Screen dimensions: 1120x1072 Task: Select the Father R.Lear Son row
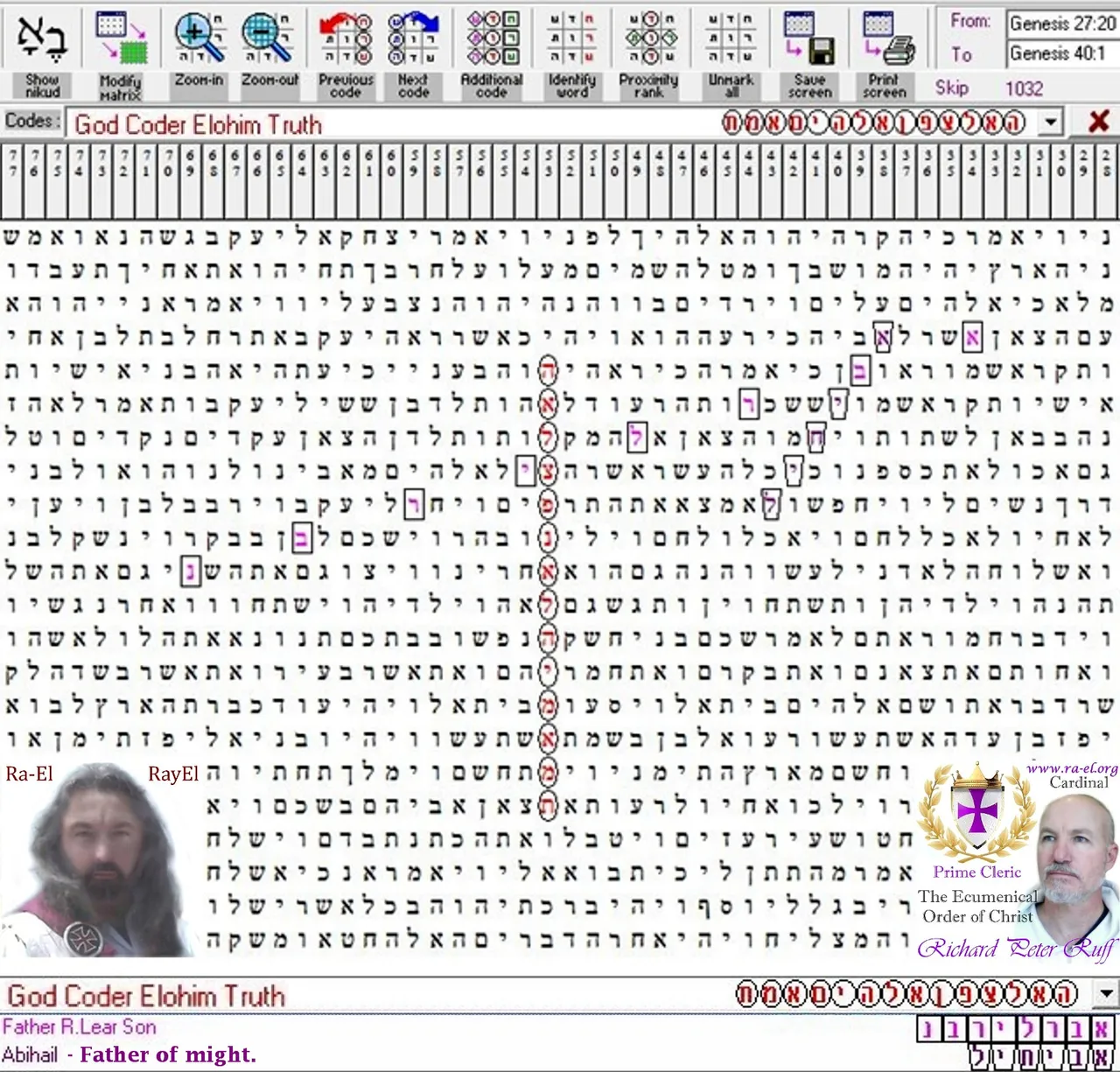560,1027
